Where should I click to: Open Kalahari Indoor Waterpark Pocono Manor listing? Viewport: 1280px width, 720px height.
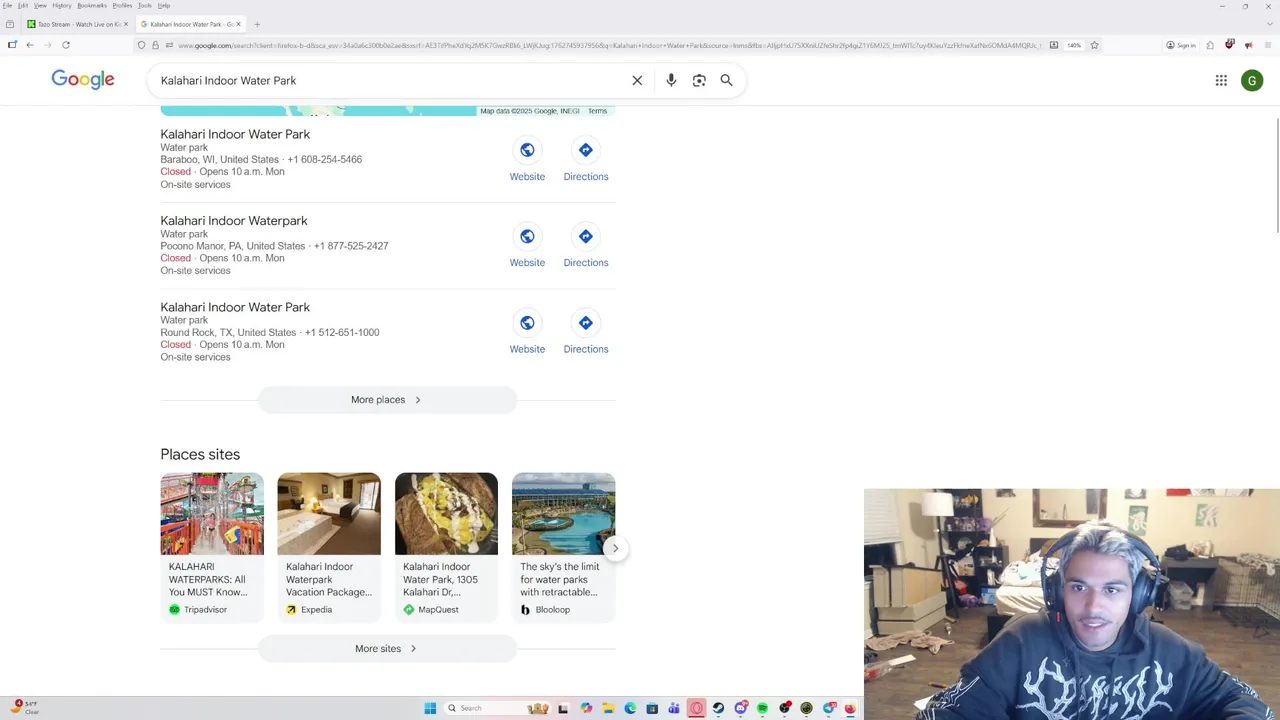pyautogui.click(x=234, y=221)
